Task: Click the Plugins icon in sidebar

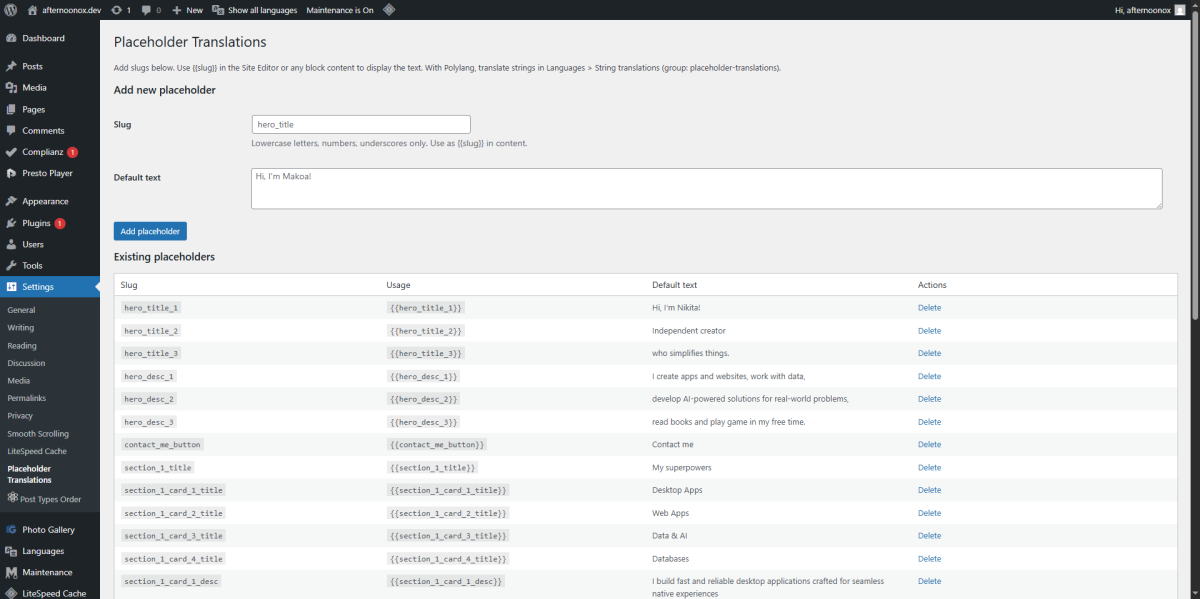Action: click(x=11, y=223)
